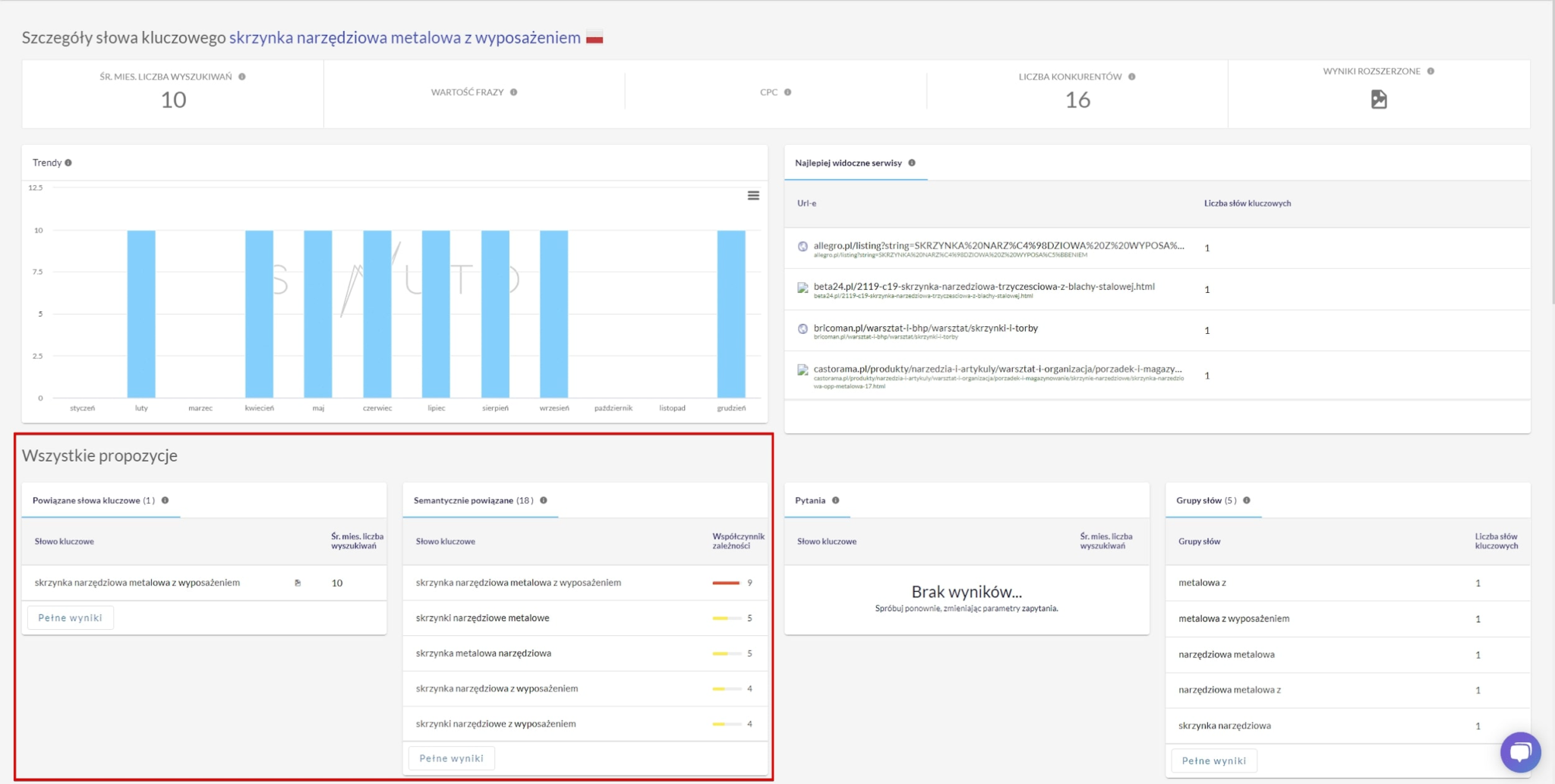Click the Wyniki rozszerzone image file icon

(x=1379, y=99)
